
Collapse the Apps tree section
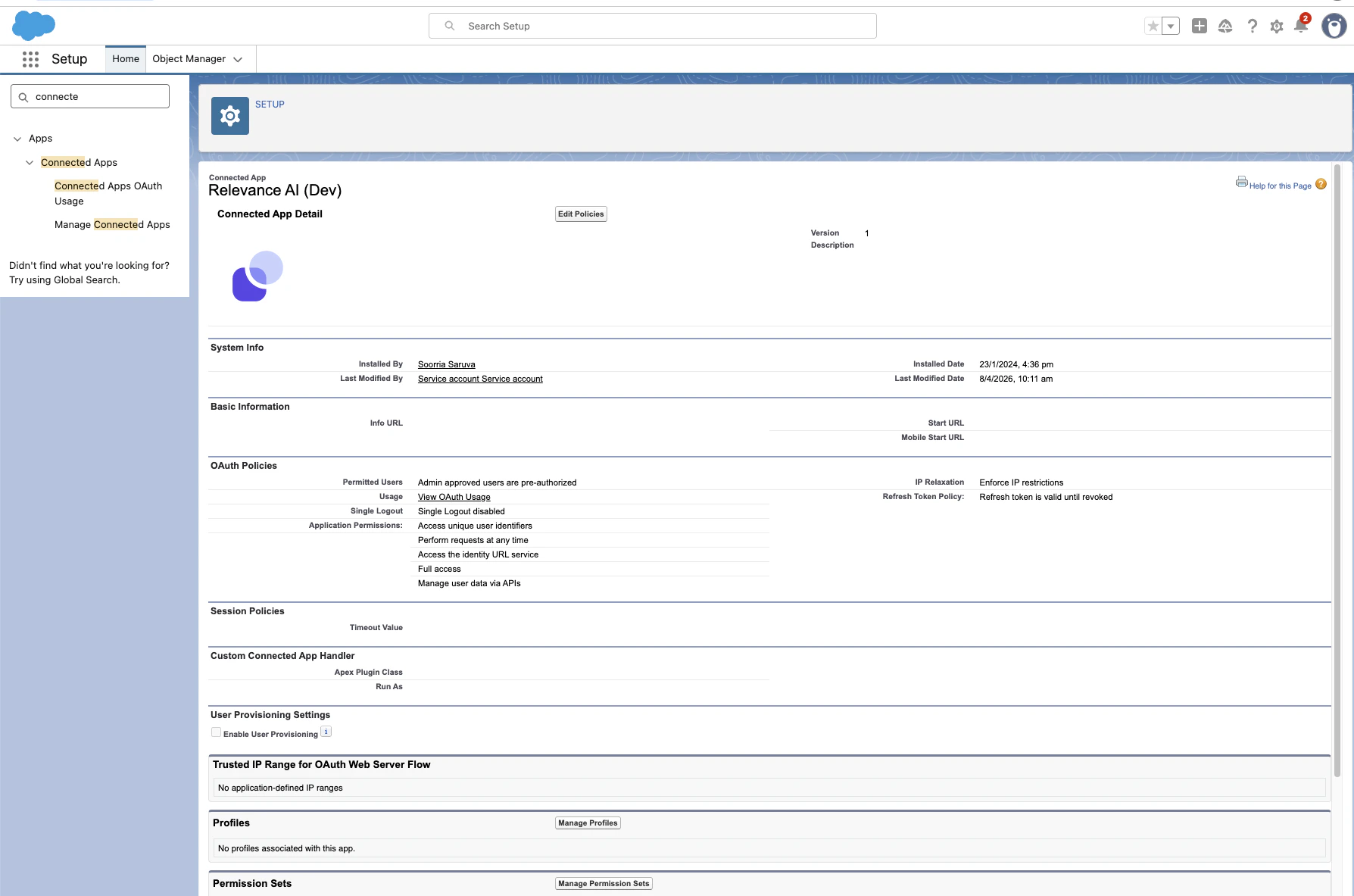point(17,139)
